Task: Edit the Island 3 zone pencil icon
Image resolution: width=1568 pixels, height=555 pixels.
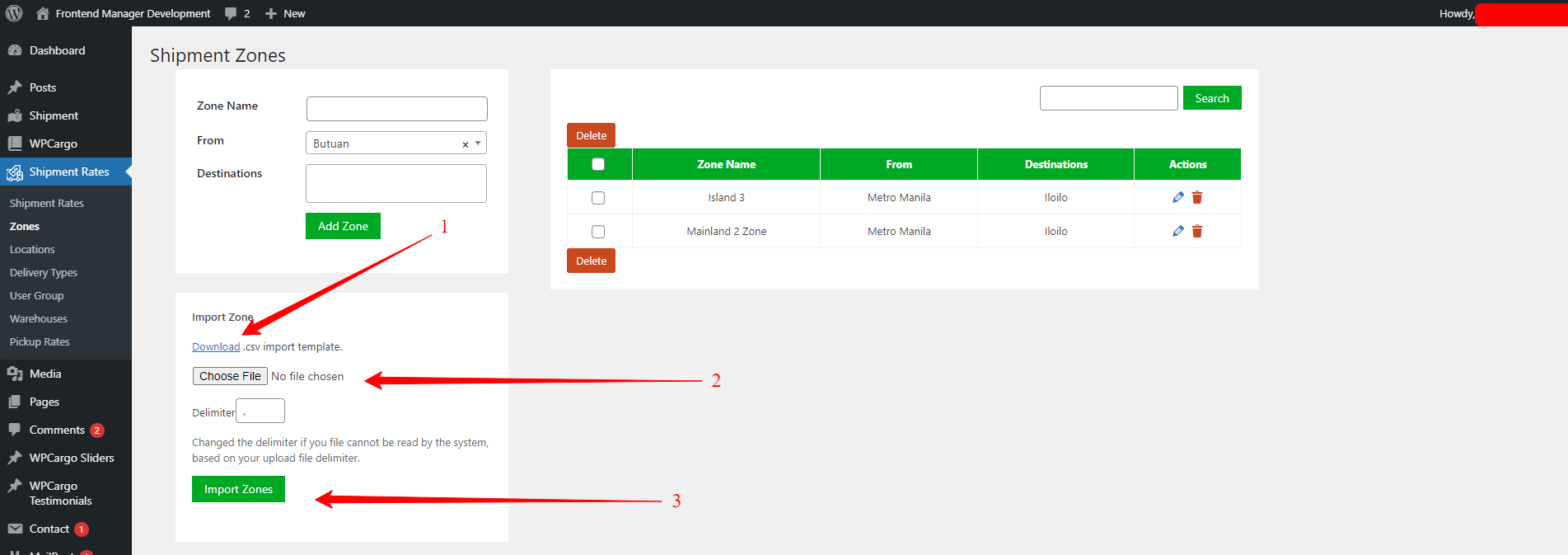Action: coord(1177,197)
